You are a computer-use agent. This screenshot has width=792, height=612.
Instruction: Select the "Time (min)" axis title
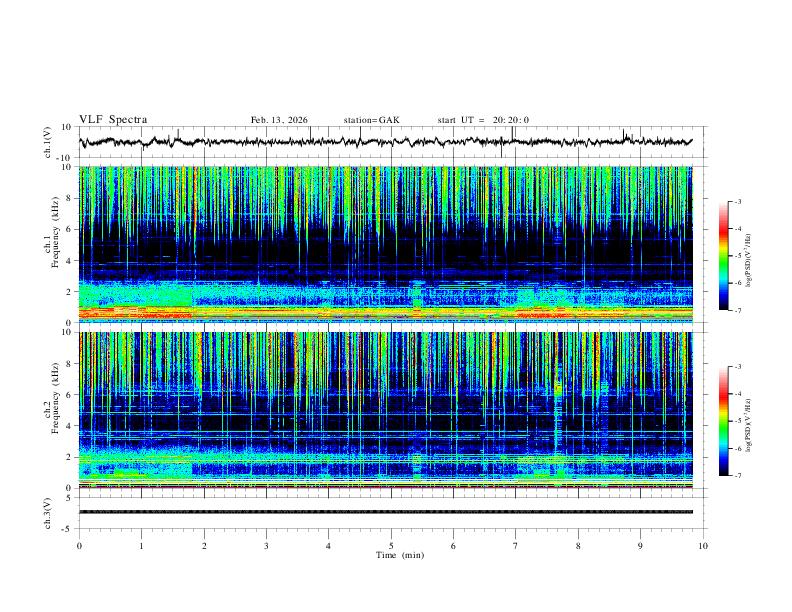coord(400,555)
